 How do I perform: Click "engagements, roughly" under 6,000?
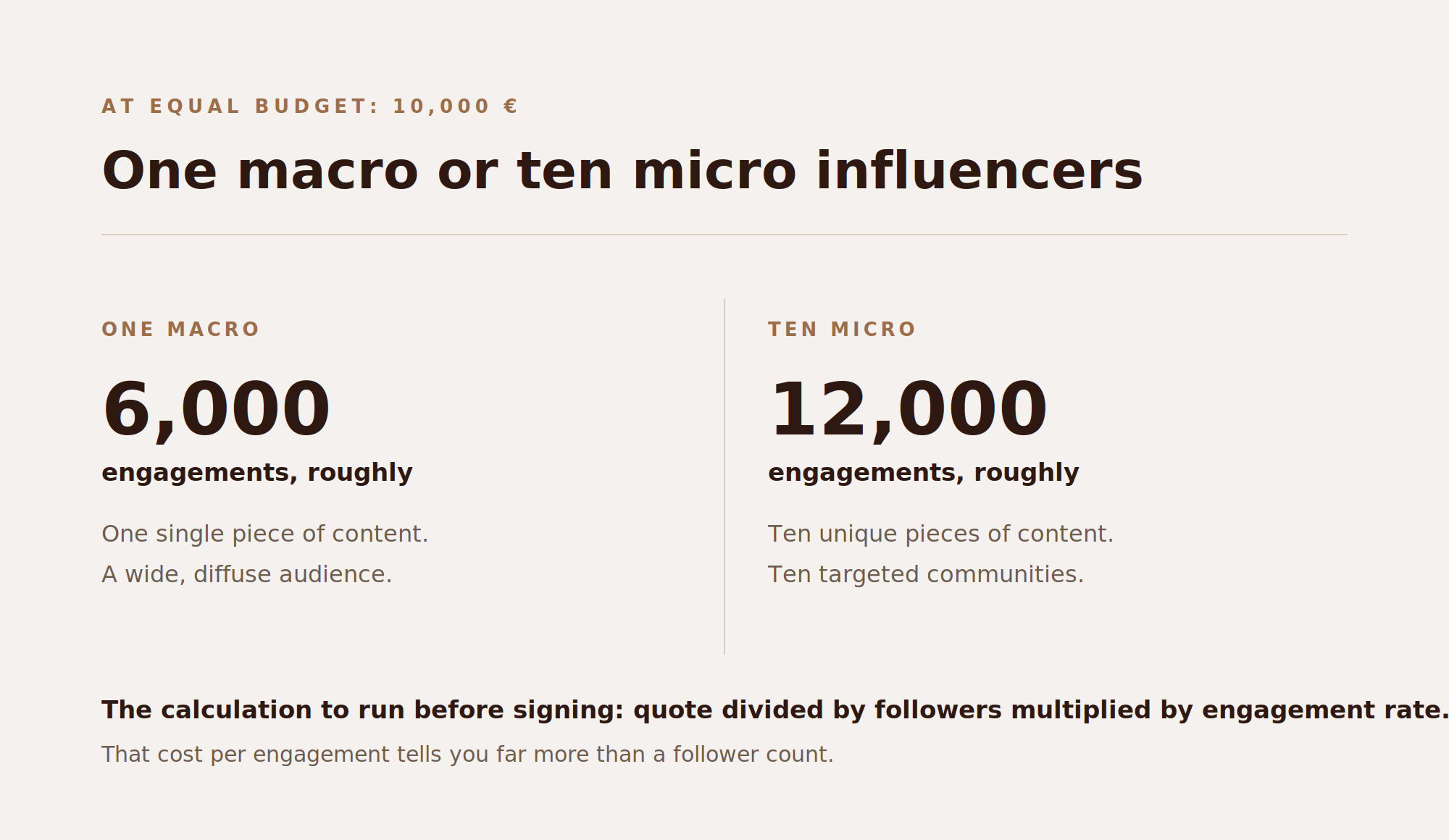[257, 473]
